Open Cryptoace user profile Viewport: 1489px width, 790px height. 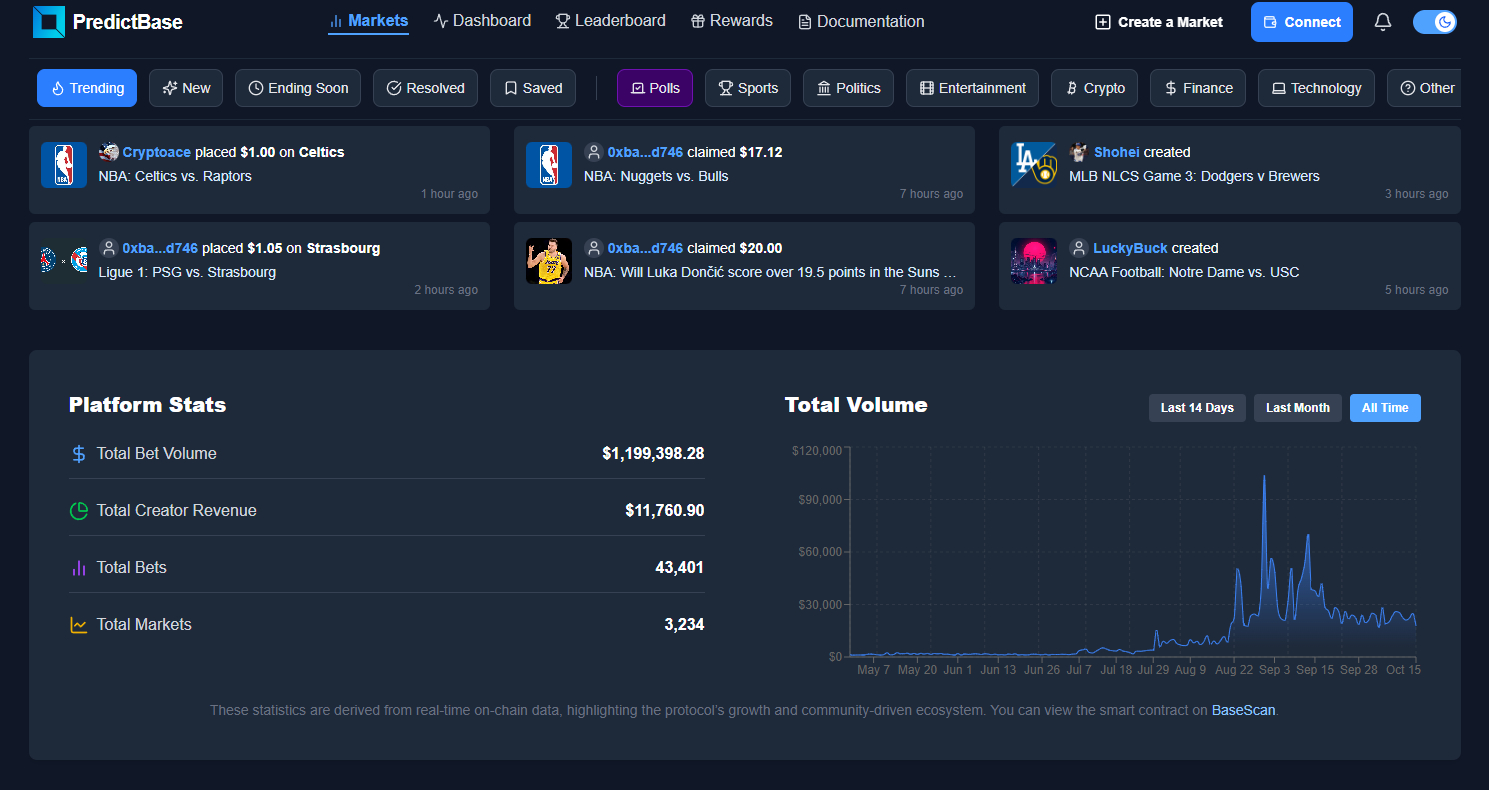156,152
